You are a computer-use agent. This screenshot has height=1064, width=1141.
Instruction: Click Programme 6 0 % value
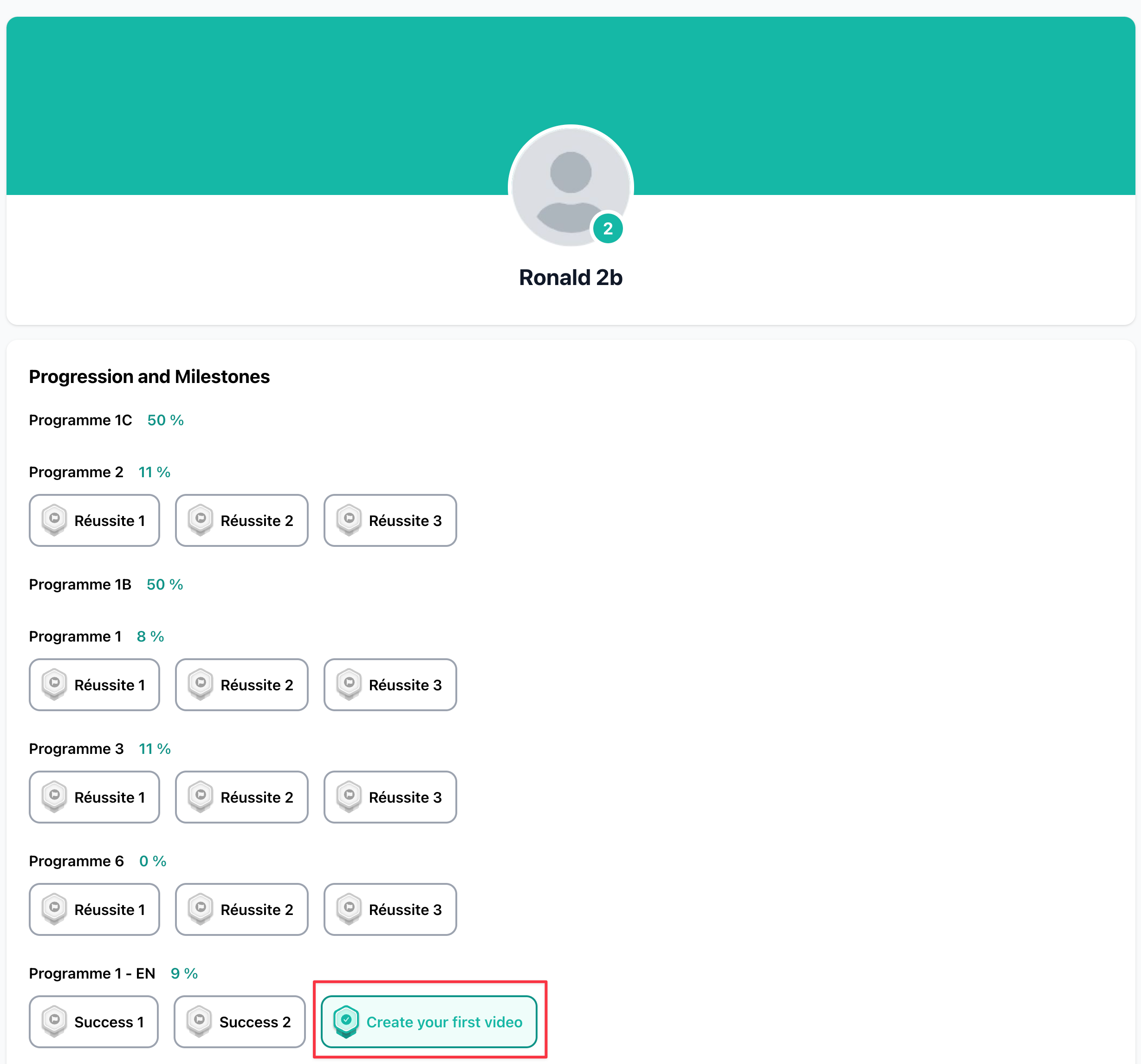[153, 862]
